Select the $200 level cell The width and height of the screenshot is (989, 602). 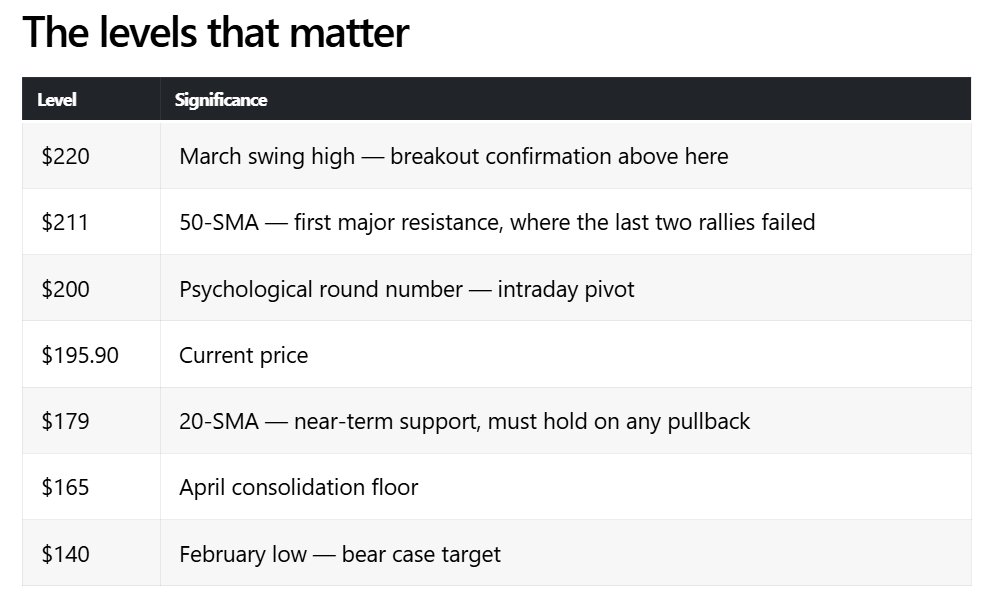click(66, 289)
